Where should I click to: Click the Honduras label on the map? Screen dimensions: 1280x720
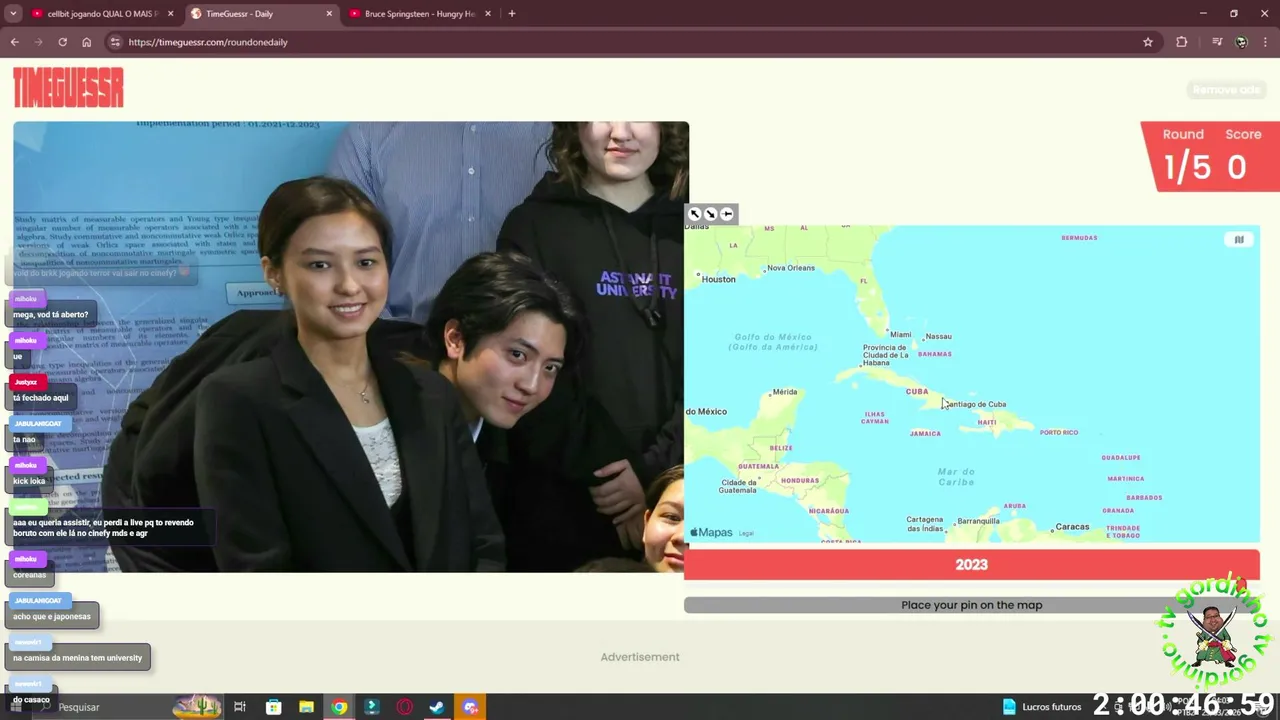tap(800, 480)
